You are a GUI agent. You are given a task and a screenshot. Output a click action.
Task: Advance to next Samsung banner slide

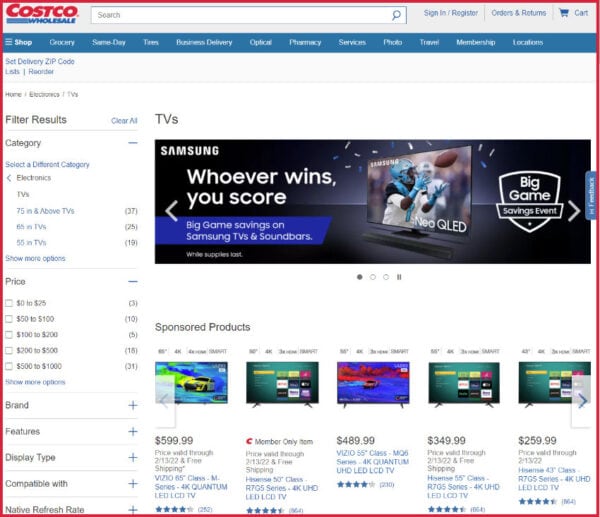(574, 210)
